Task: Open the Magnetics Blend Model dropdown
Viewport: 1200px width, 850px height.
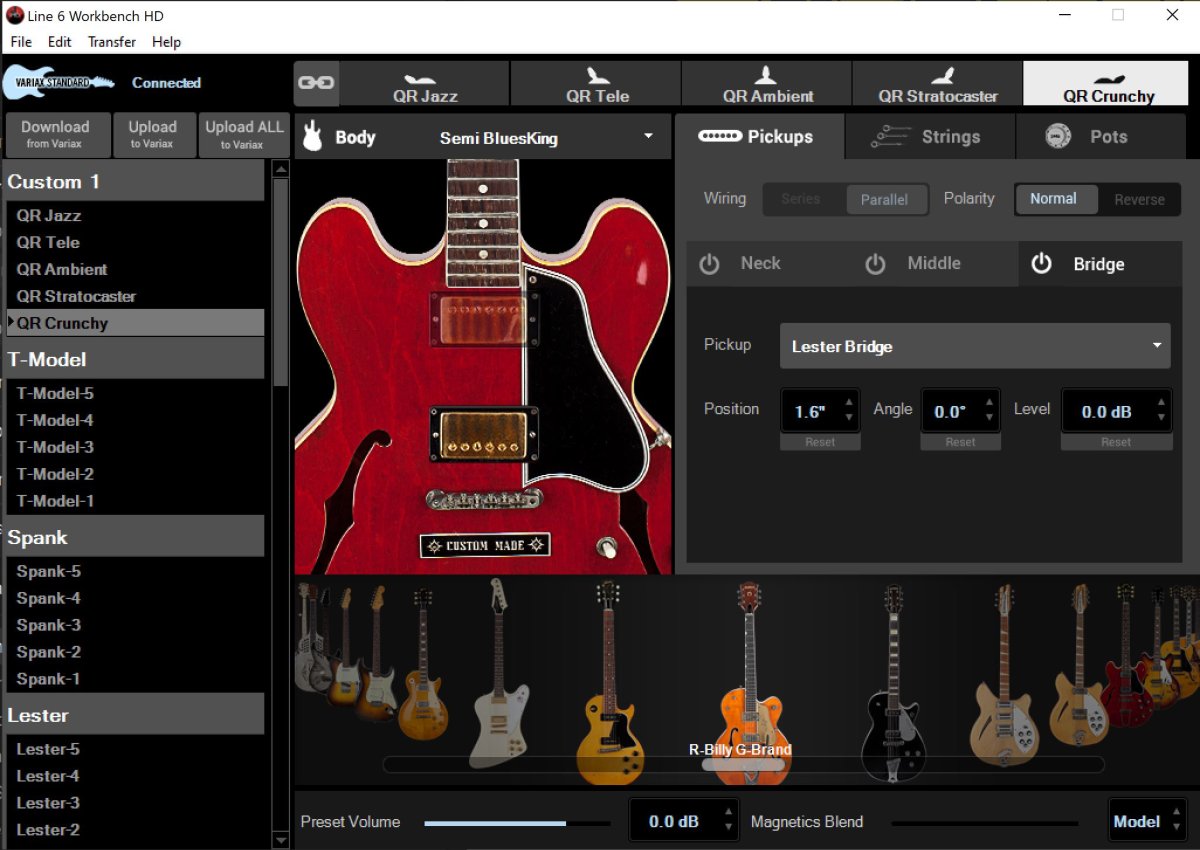Action: [x=1147, y=821]
